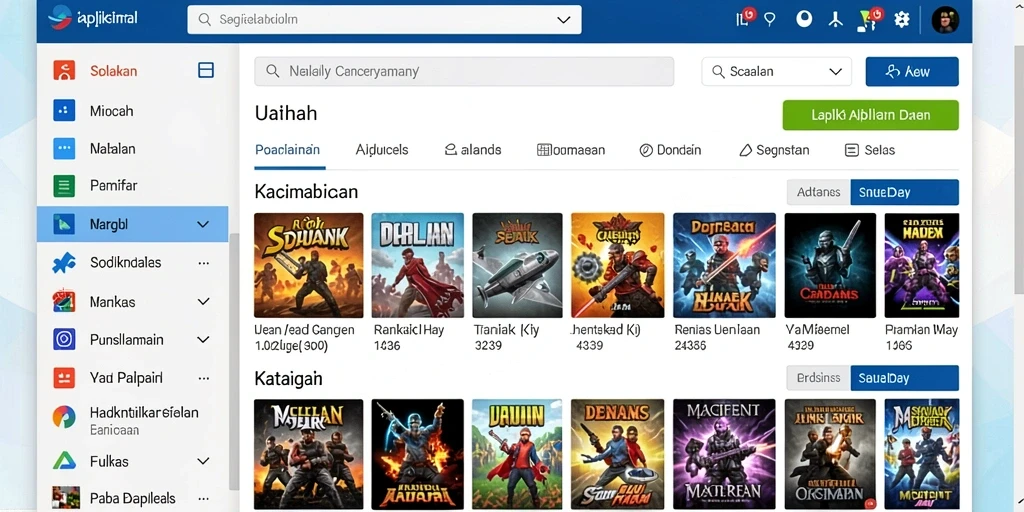Expand the Mankas sidebar chevron
This screenshot has height=512, width=1024.
pyautogui.click(x=203, y=302)
